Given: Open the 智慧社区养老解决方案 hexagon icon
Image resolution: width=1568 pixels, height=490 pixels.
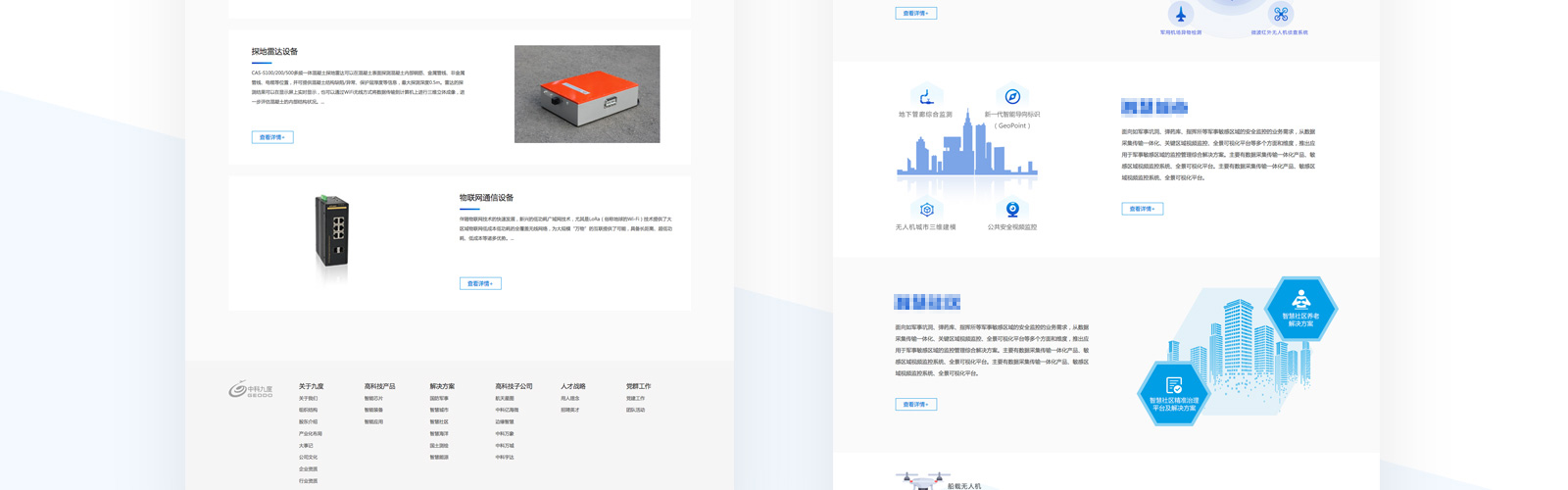Looking at the screenshot, I should tap(1300, 308).
